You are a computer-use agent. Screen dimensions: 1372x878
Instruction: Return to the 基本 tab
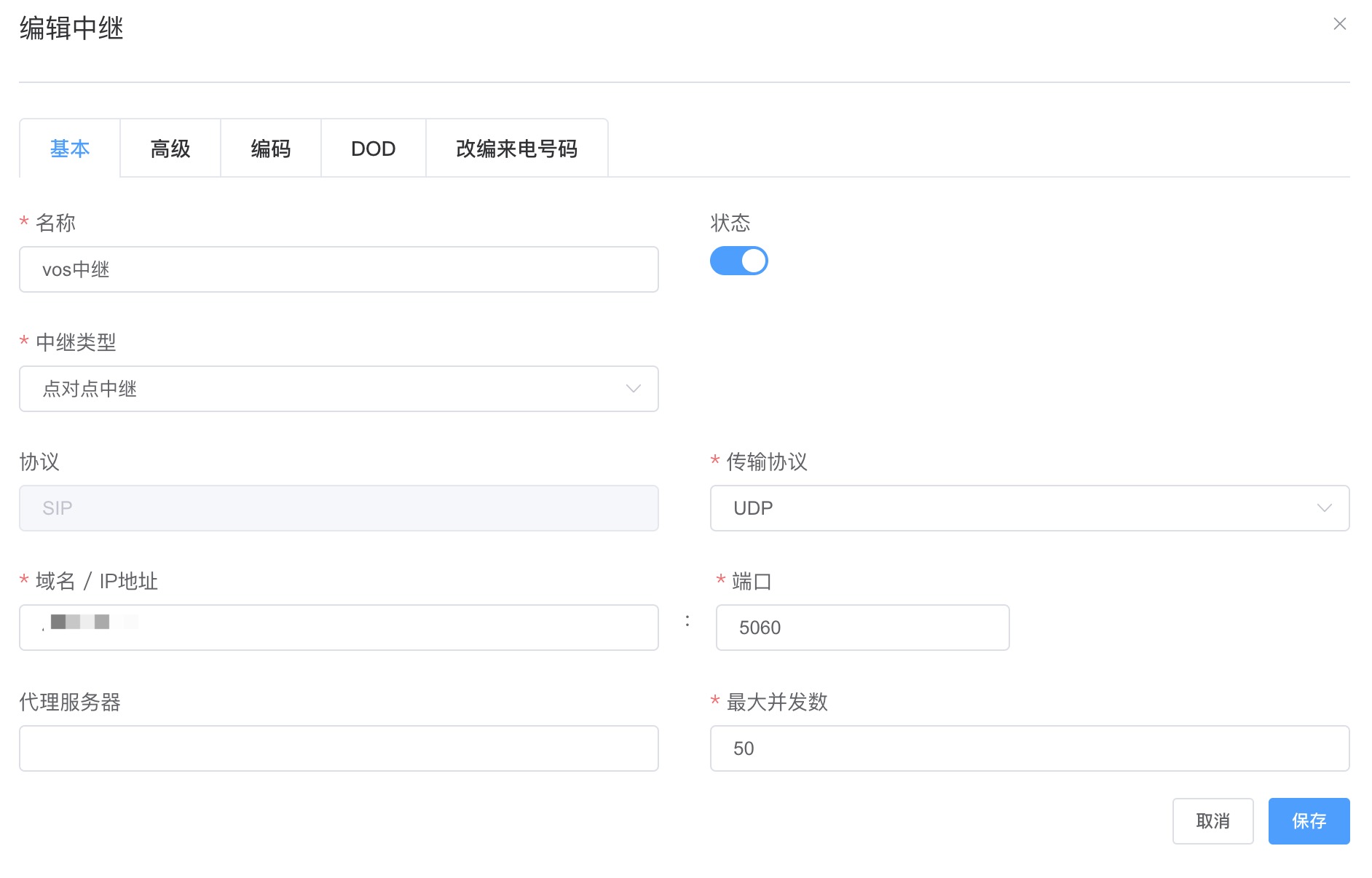[69, 148]
